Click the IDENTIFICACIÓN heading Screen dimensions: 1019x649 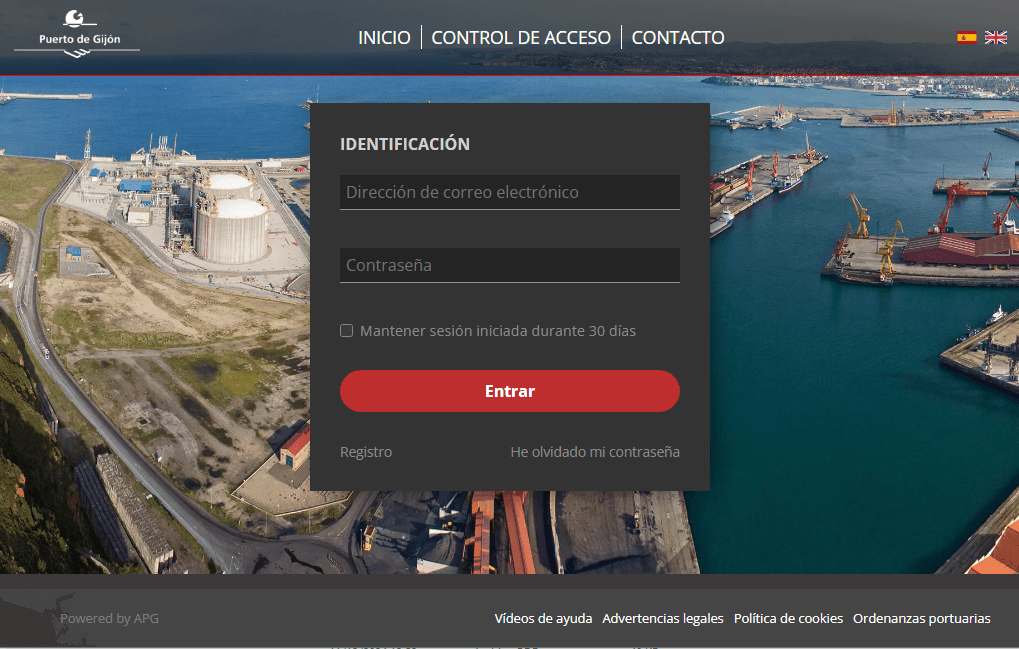tap(405, 144)
